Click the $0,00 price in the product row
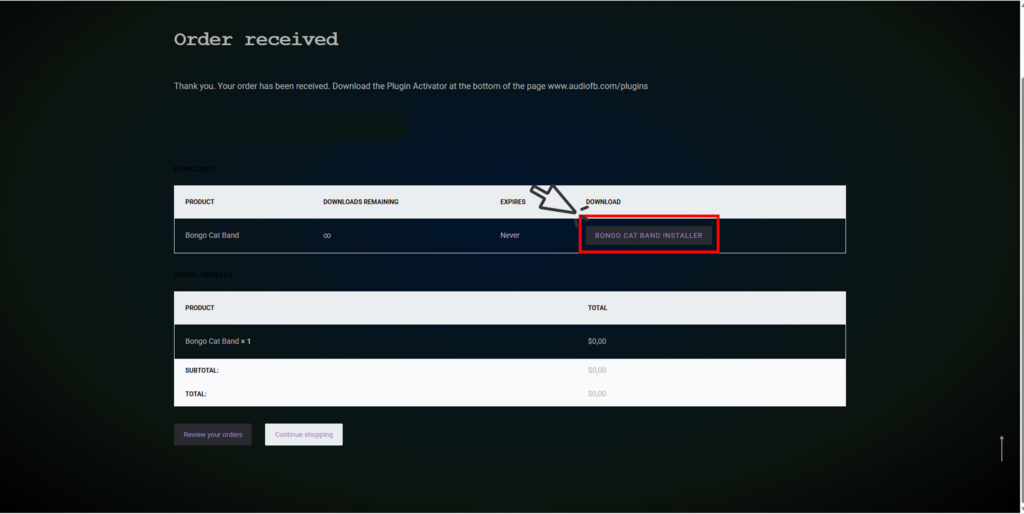1024x514 pixels. click(x=597, y=341)
